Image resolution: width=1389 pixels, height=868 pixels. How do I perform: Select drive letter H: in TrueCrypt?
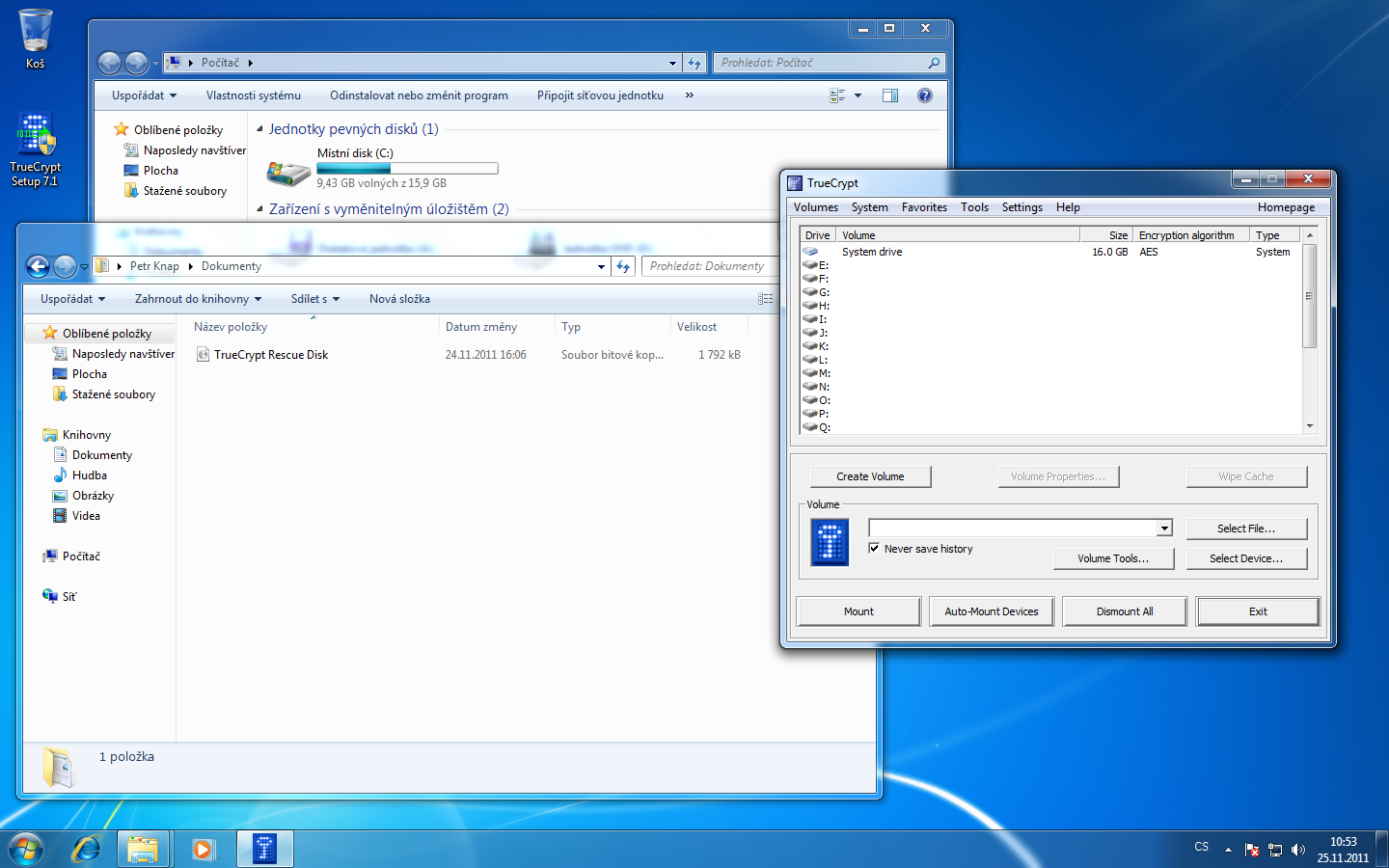[x=816, y=306]
